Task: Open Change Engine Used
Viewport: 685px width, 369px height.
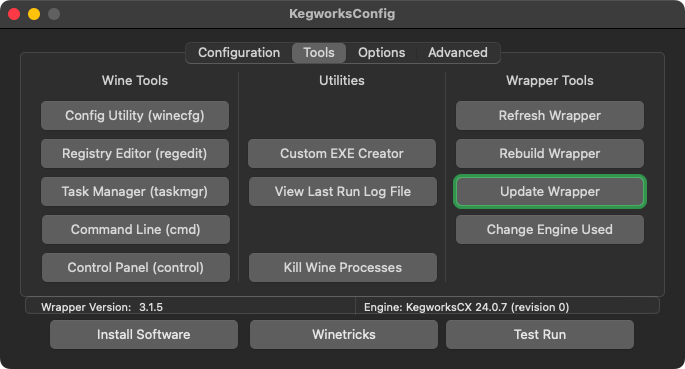Action: tap(550, 229)
